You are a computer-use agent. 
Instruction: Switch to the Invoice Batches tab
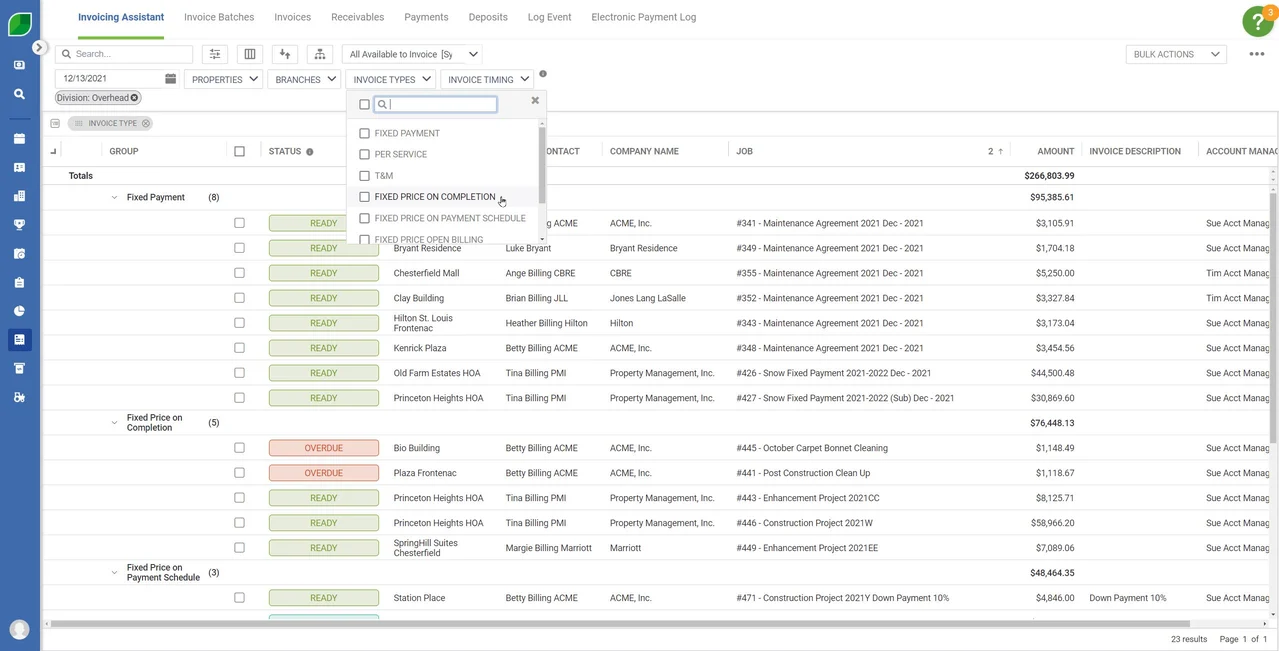point(218,17)
